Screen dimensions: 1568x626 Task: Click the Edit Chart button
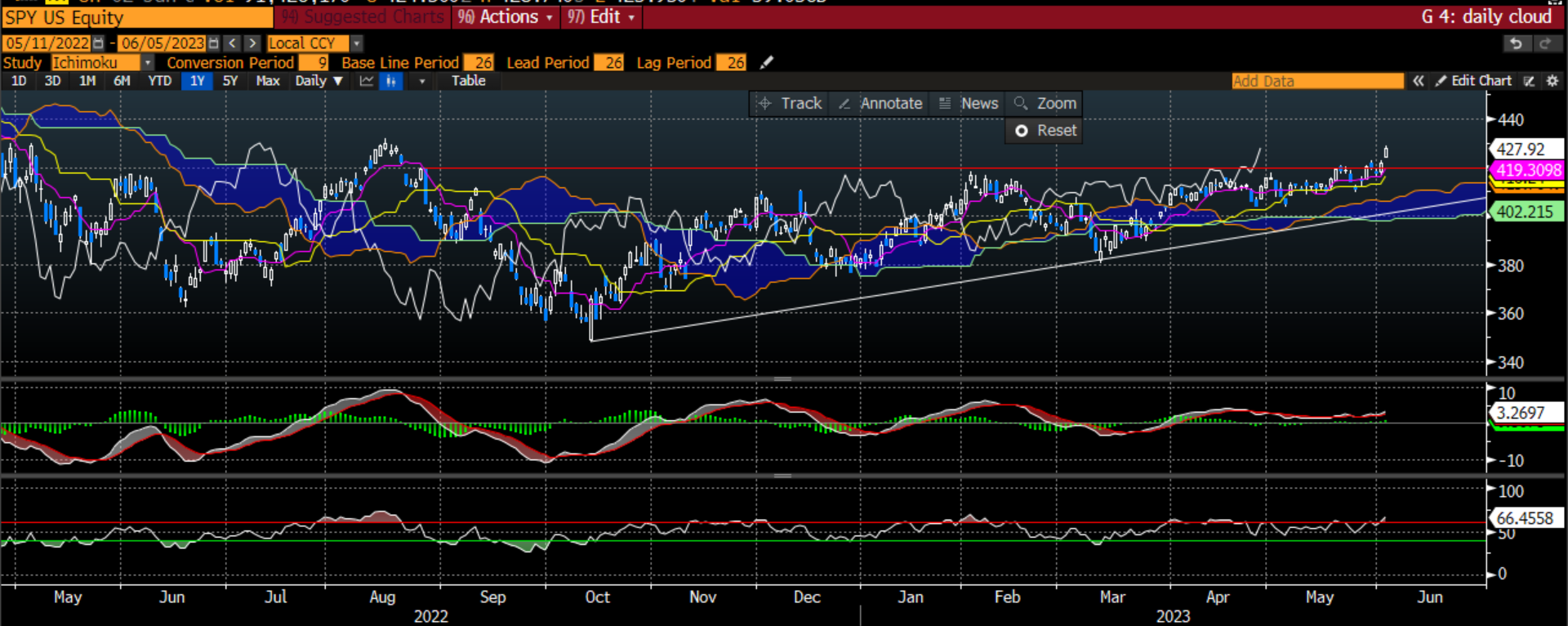(x=1474, y=81)
